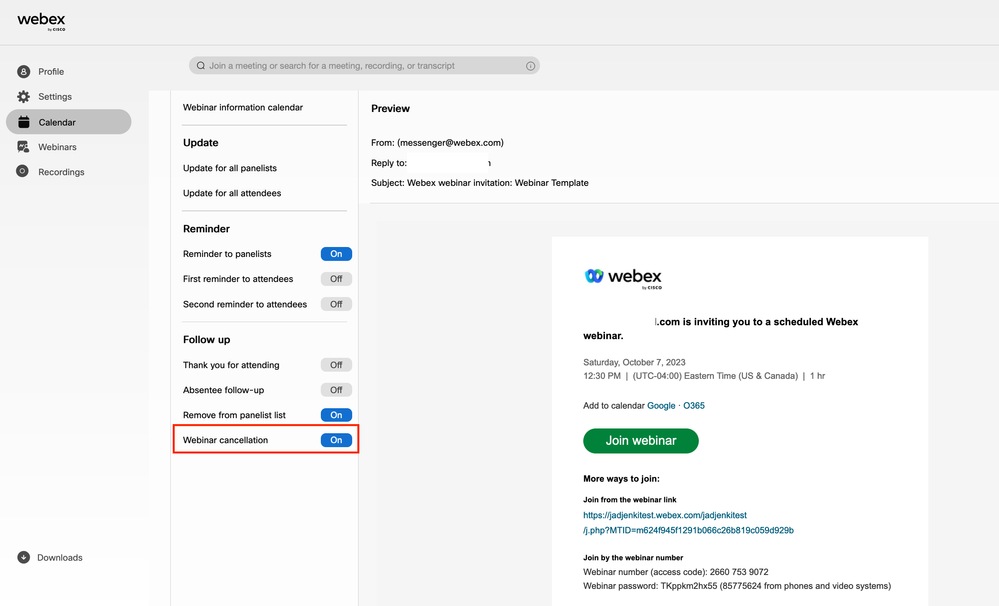
Task: Open Downloads via its sidebar icon
Action: pyautogui.click(x=22, y=557)
